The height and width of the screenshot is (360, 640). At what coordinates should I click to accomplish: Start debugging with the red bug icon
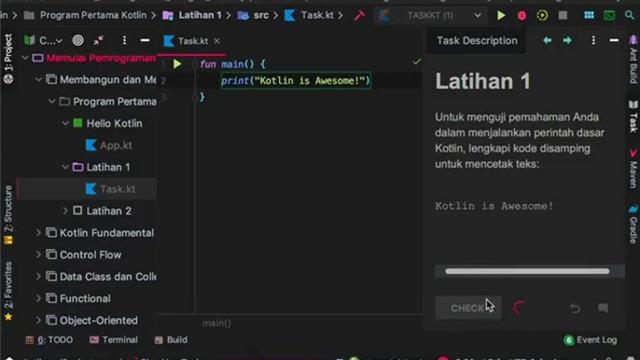tap(522, 16)
